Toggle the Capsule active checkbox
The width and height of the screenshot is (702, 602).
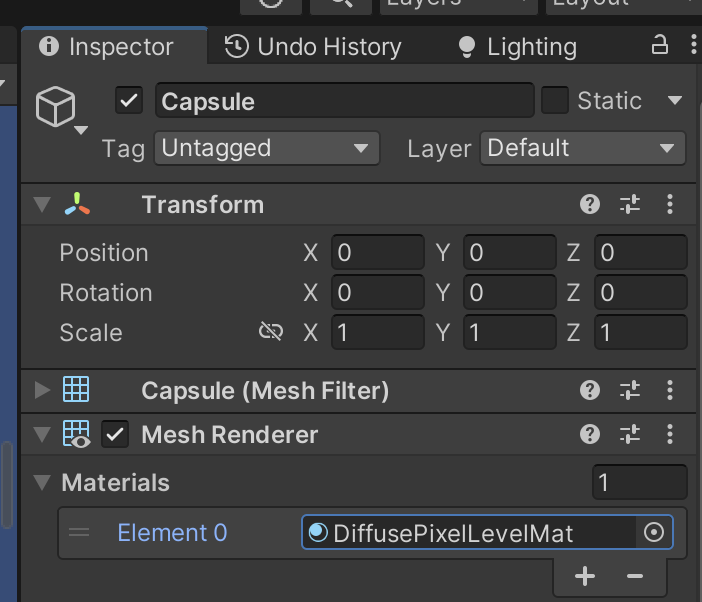[x=129, y=100]
